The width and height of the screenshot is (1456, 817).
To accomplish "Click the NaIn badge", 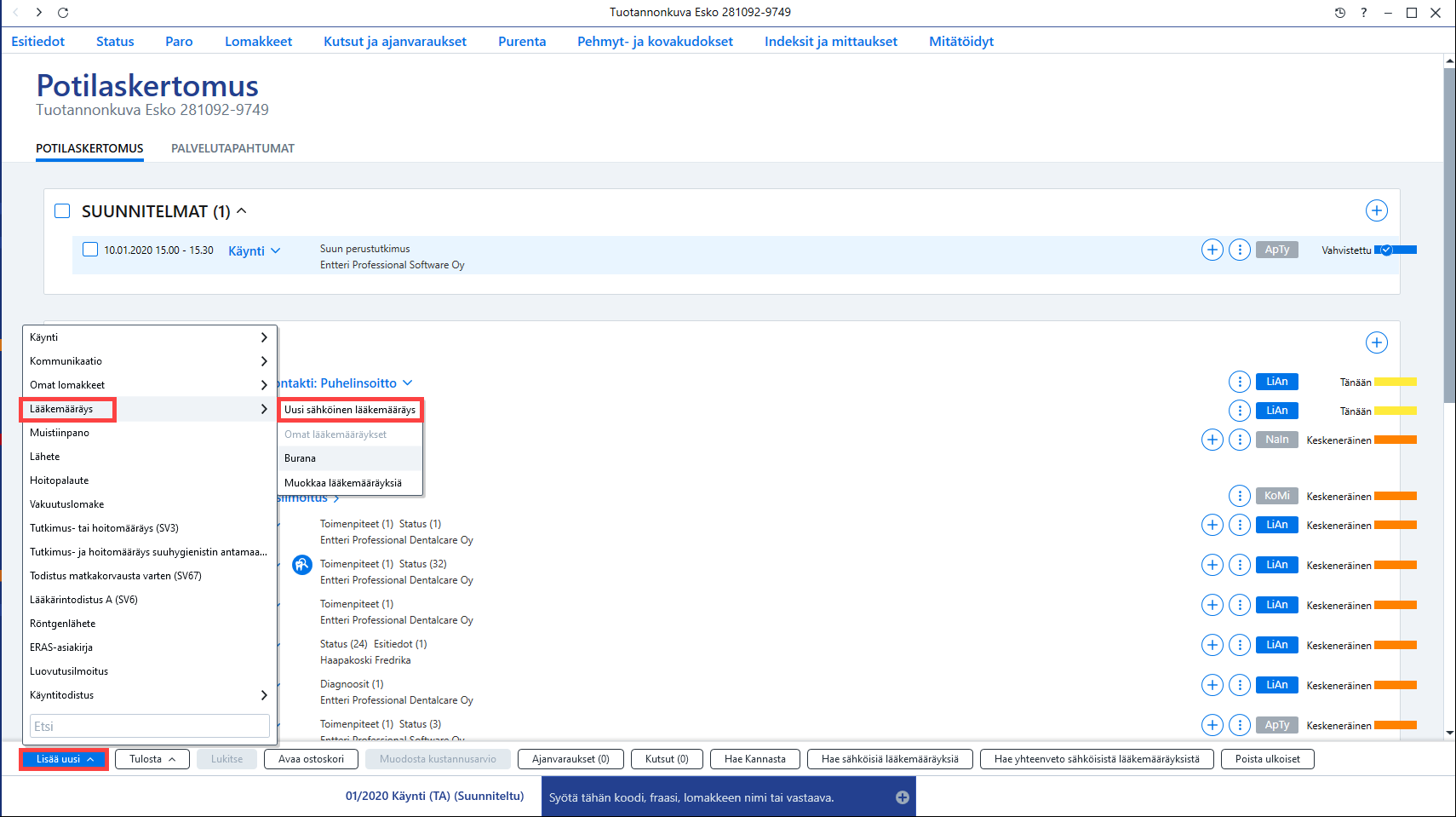I will point(1276,440).
